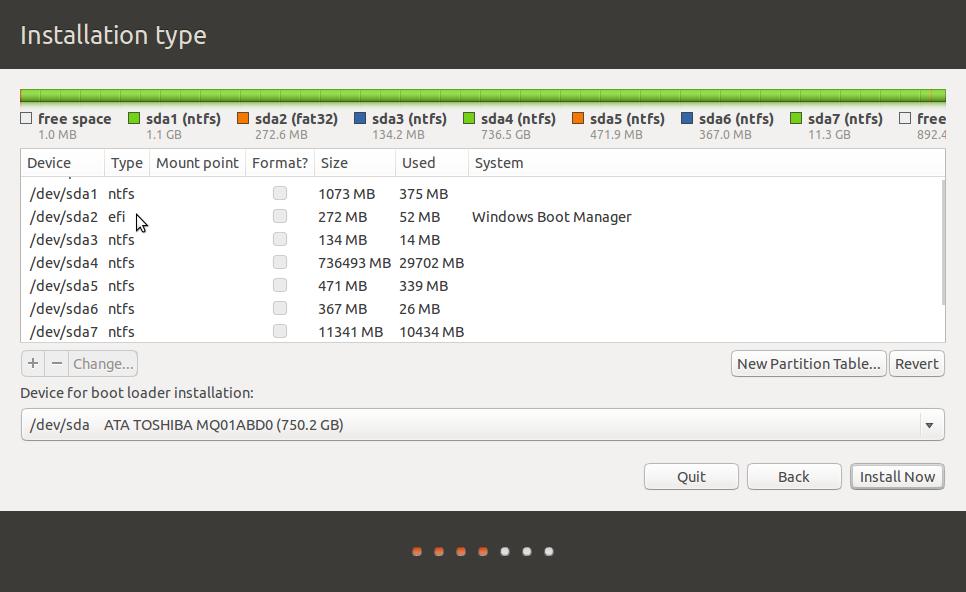The width and height of the screenshot is (966, 592).
Task: Click the New Partition Table button
Action: click(x=808, y=363)
